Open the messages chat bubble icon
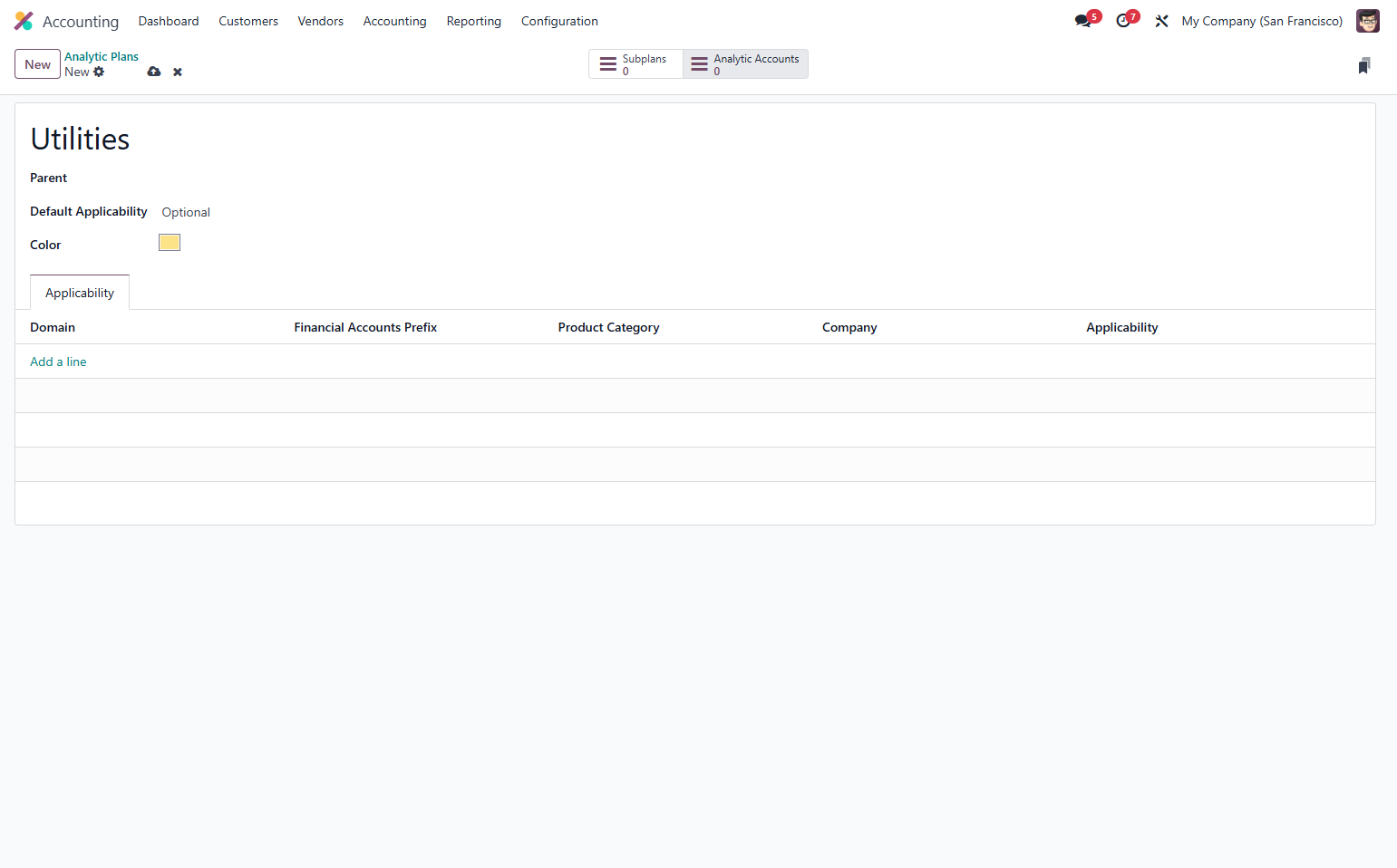 (x=1084, y=20)
